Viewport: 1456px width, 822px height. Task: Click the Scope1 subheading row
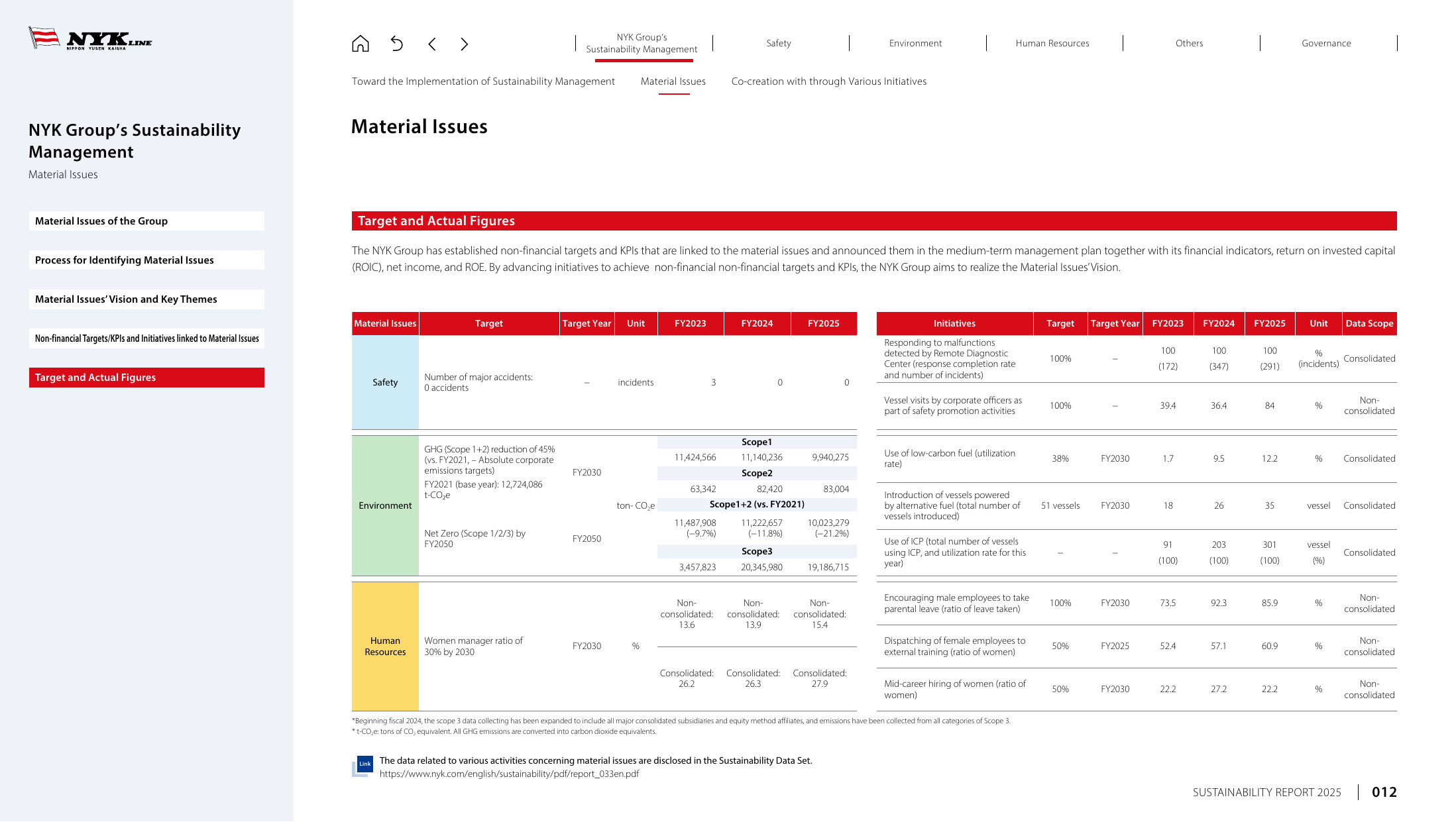coord(757,442)
